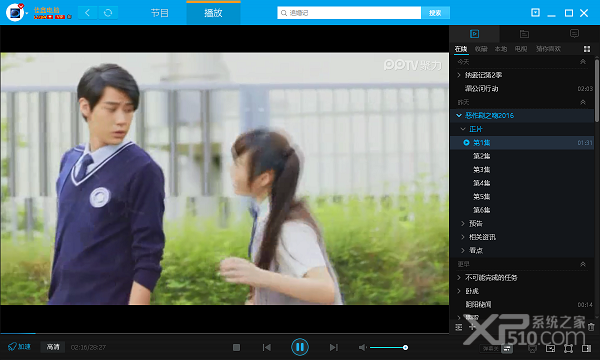Image resolution: width=600 pixels, height=360 pixels.
Task: Toggle the playlist side panel icon
Action: click(586, 349)
